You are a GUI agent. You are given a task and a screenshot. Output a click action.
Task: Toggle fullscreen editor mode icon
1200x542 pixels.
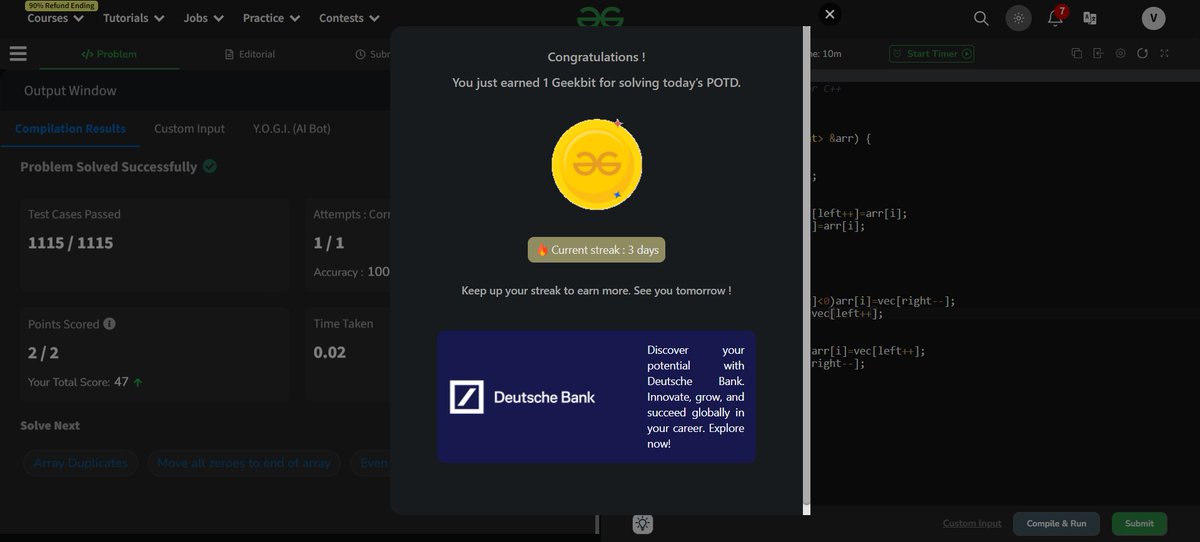pos(1165,54)
